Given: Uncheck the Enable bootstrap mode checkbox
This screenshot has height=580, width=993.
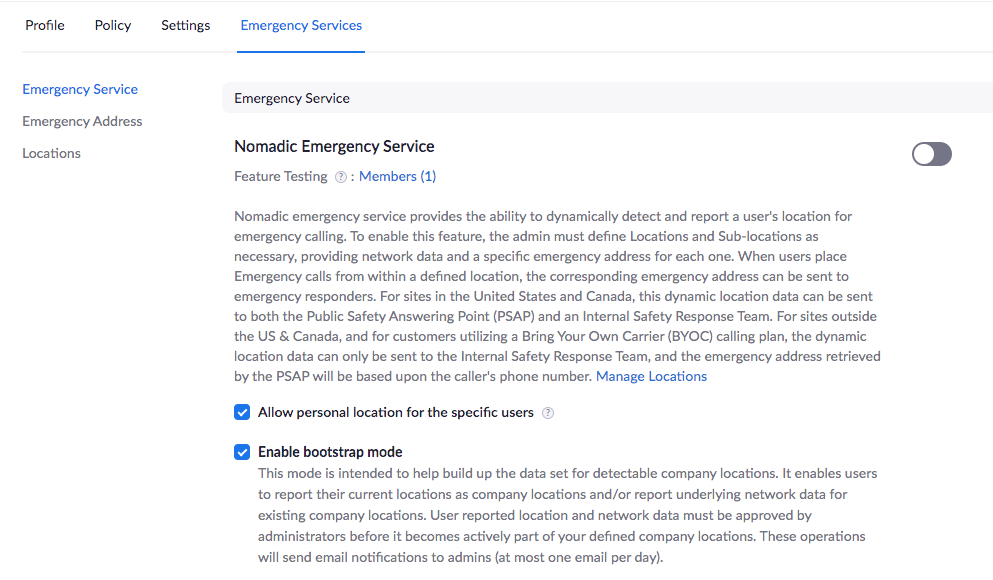Looking at the screenshot, I should click(x=242, y=452).
